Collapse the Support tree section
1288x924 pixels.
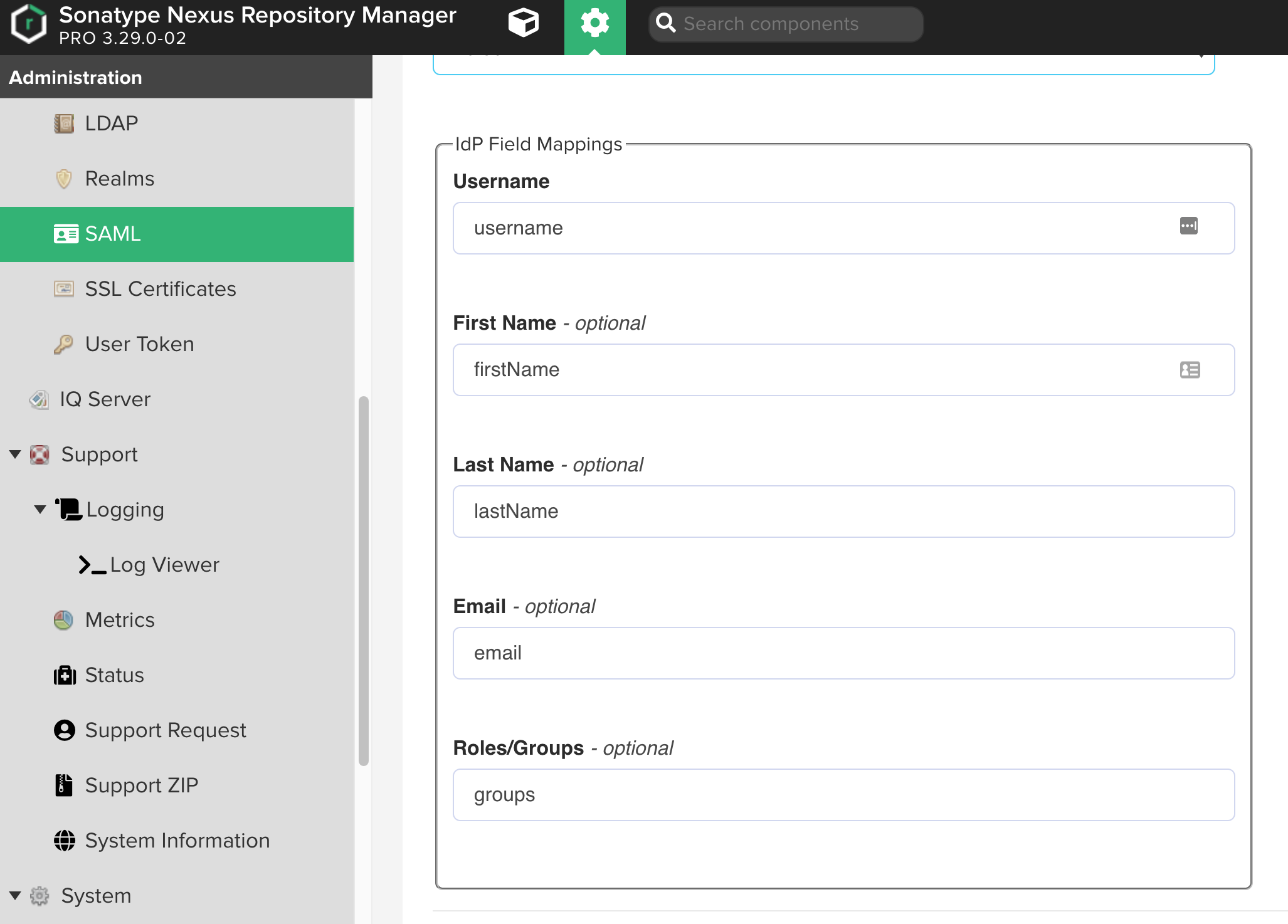pos(16,454)
